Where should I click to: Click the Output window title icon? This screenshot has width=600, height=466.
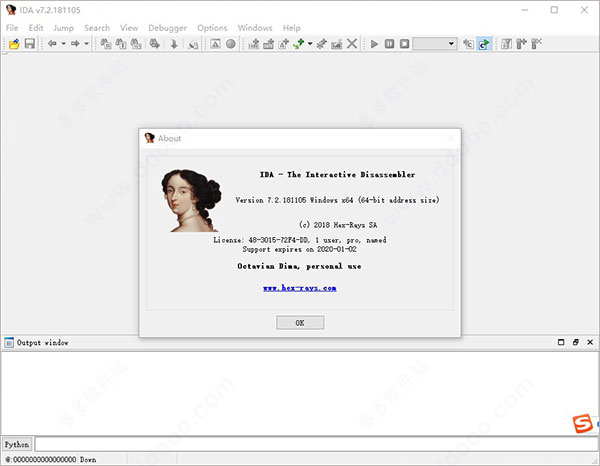pos(9,342)
